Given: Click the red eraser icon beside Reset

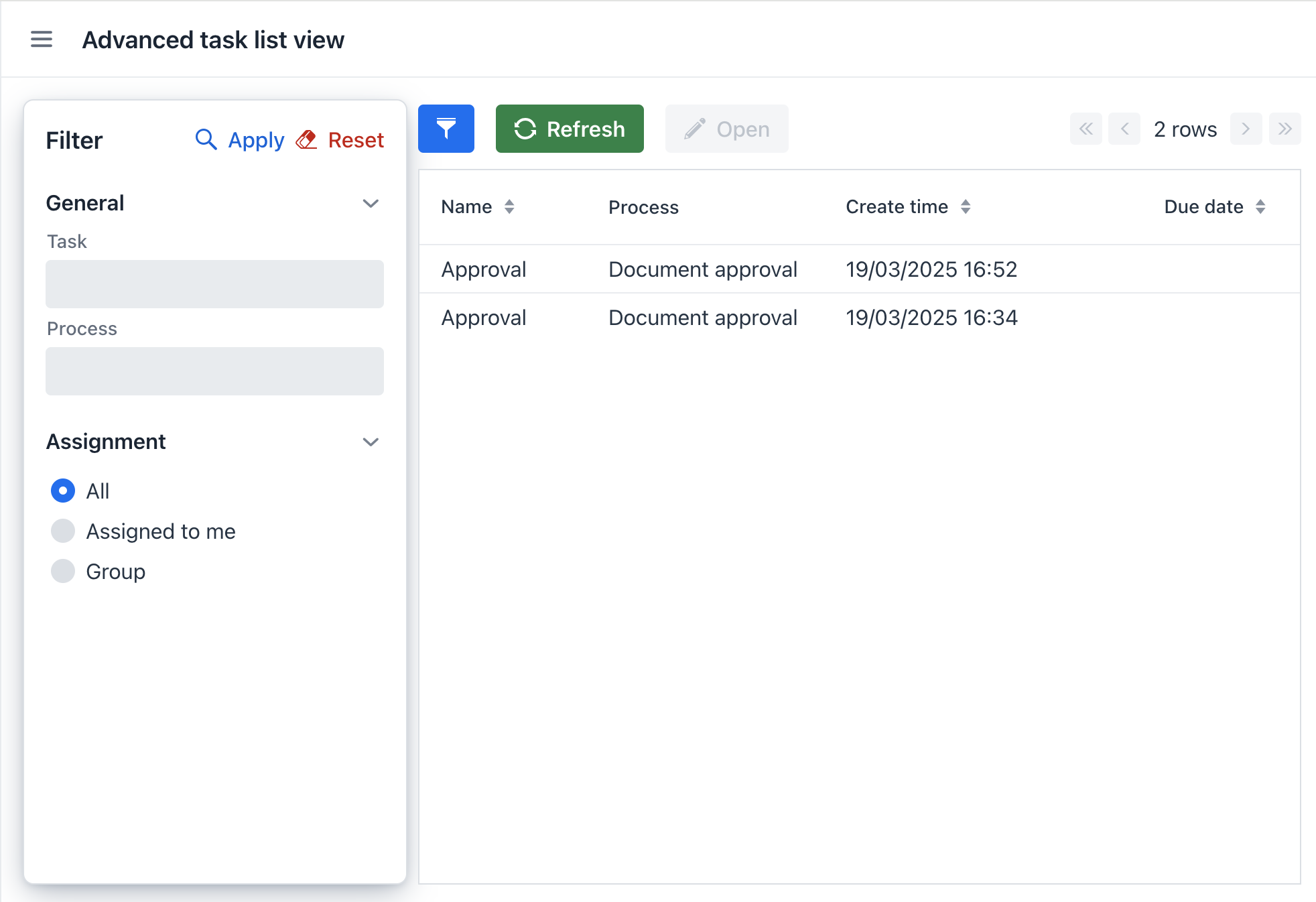Looking at the screenshot, I should 306,140.
